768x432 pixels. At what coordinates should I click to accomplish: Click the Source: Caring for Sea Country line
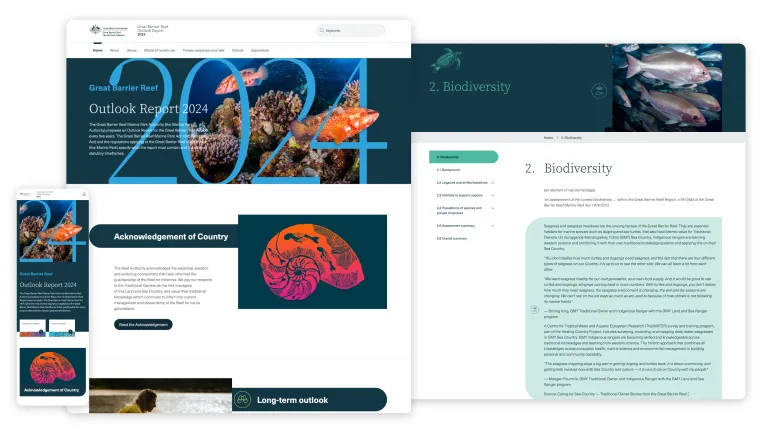click(x=616, y=394)
